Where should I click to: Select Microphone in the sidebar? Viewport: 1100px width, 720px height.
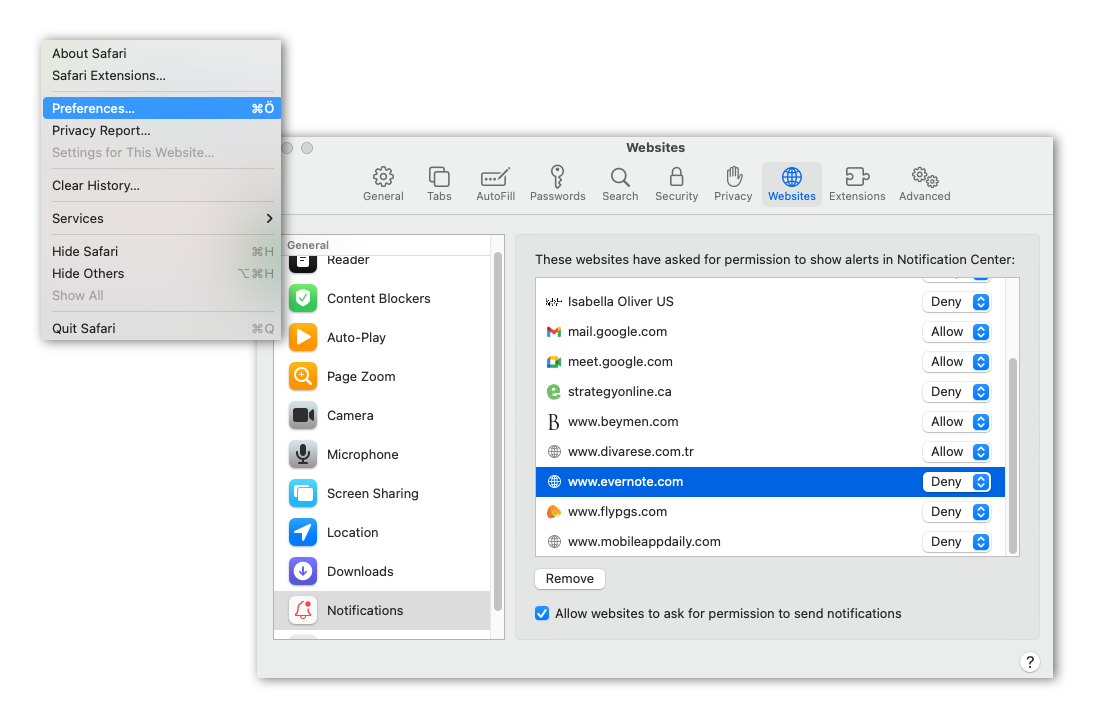[x=362, y=454]
